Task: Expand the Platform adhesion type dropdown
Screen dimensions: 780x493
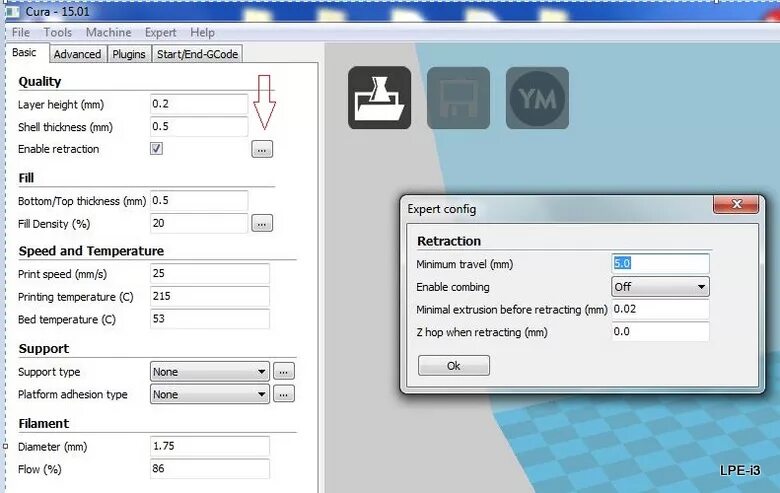Action: click(209, 394)
